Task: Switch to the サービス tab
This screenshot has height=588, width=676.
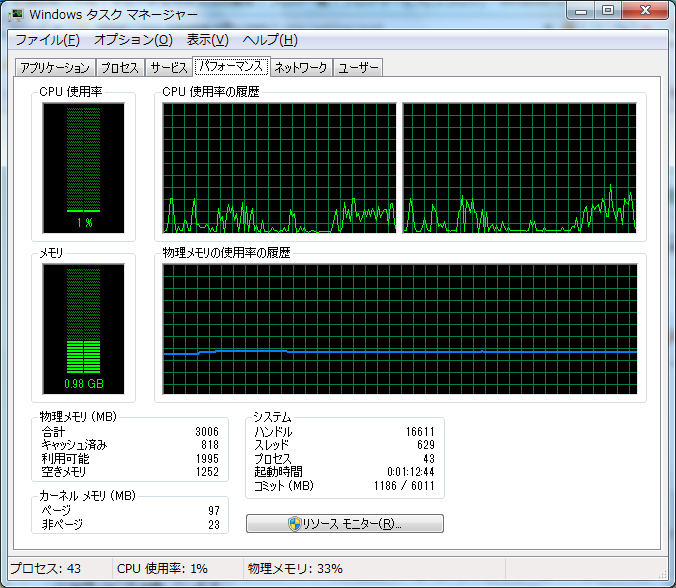Action: [x=169, y=68]
